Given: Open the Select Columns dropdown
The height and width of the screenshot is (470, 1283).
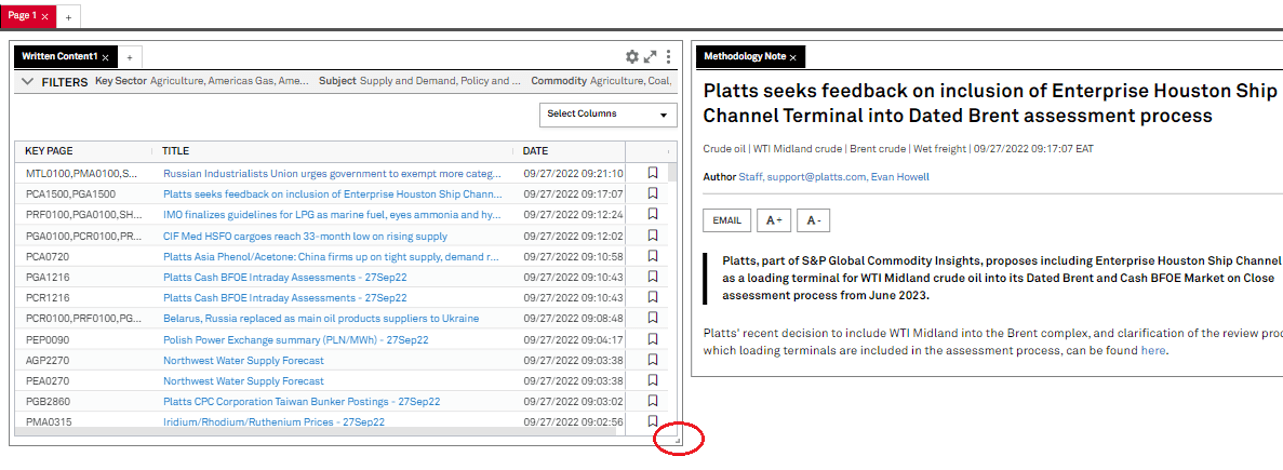Looking at the screenshot, I should pos(607,114).
